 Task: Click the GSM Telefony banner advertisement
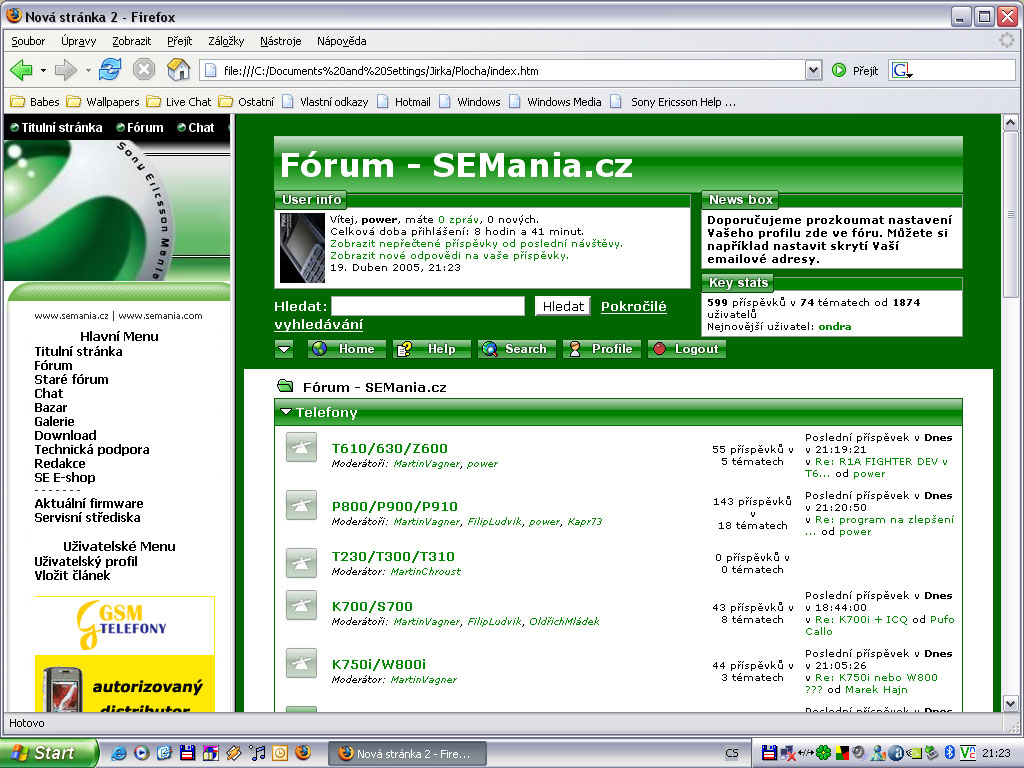click(125, 625)
